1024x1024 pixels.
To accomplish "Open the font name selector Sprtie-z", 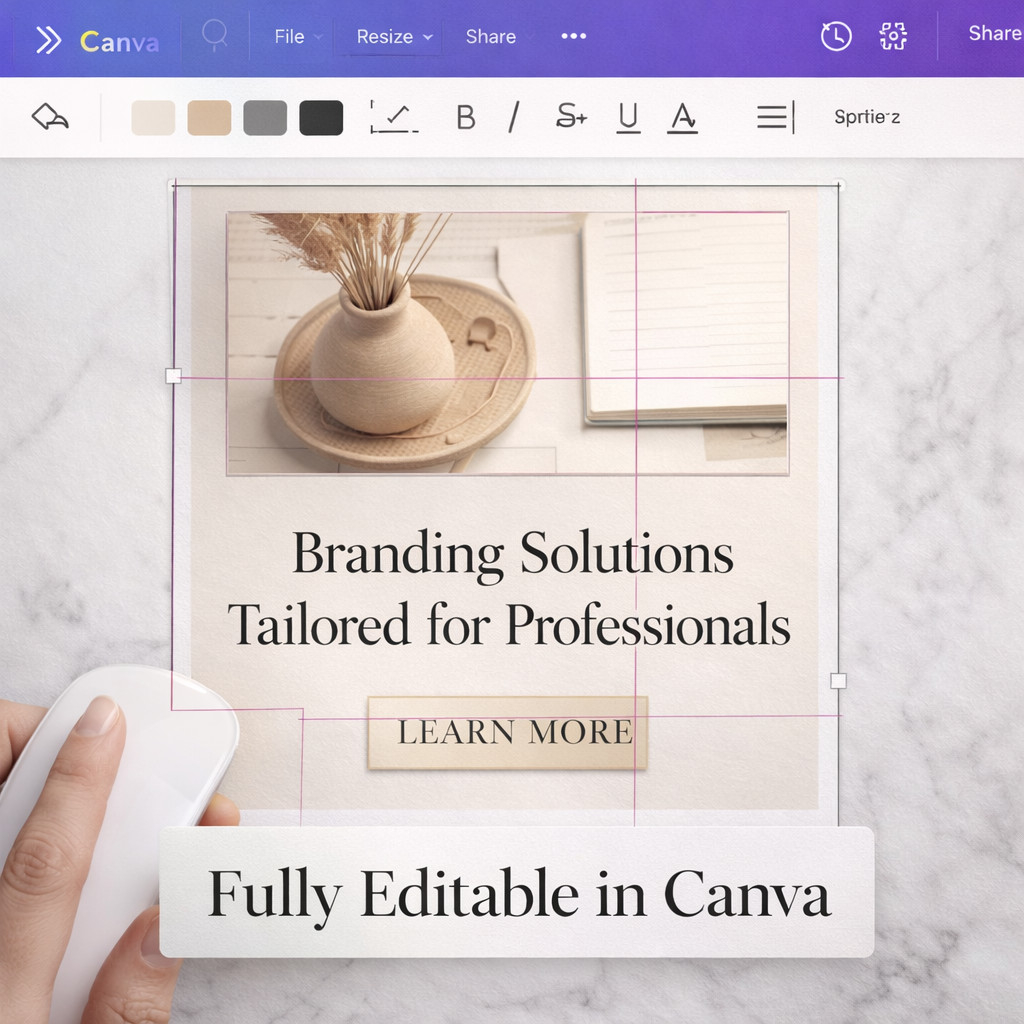I will 867,117.
